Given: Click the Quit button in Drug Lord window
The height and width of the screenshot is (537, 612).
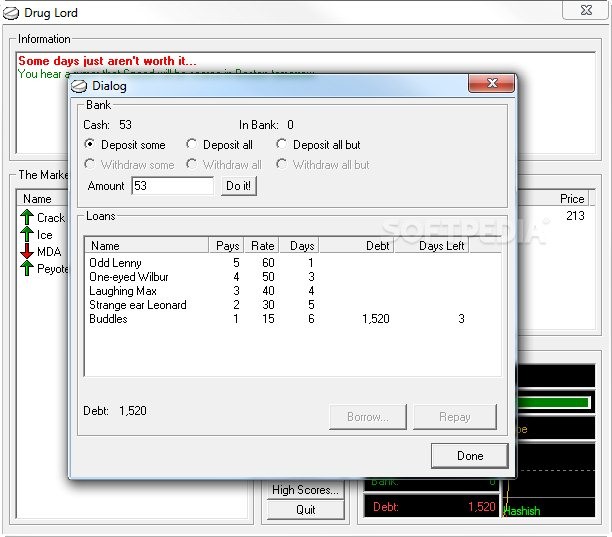Looking at the screenshot, I should click(x=306, y=510).
